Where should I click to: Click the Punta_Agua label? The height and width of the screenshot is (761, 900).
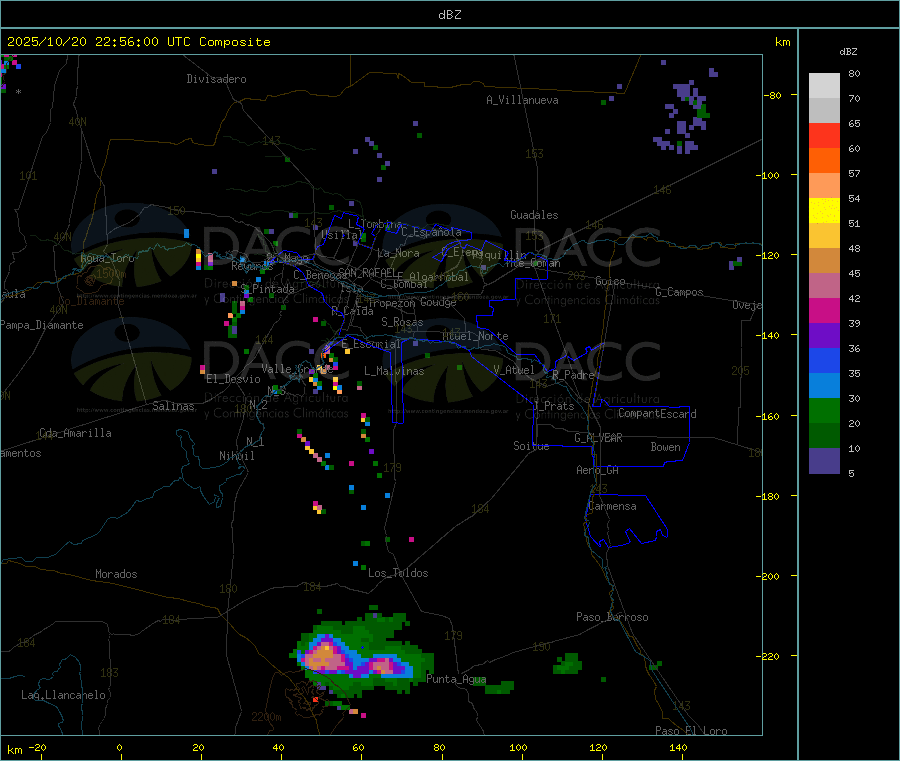tap(456, 679)
